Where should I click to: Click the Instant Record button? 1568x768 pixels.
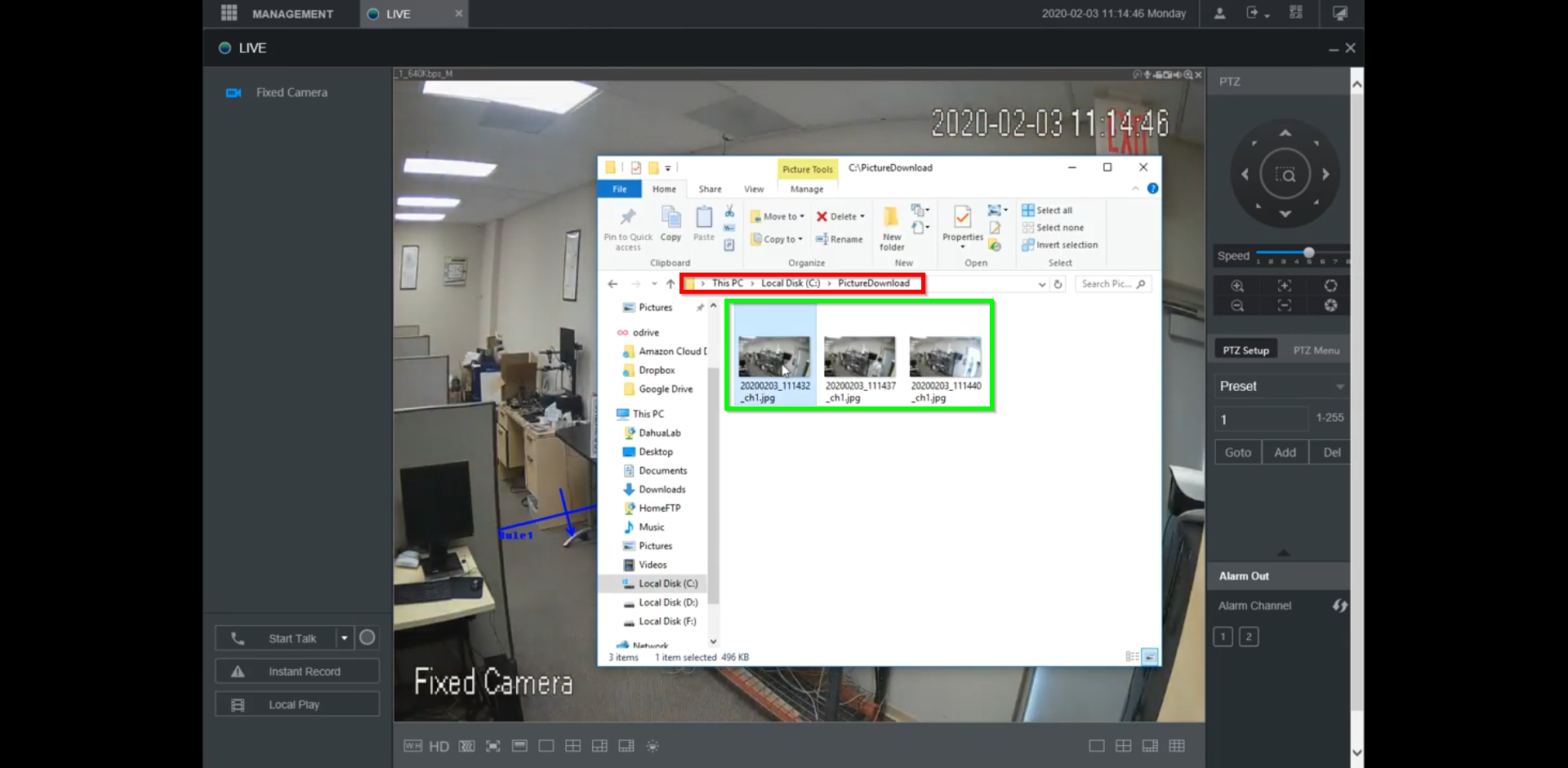(x=297, y=671)
